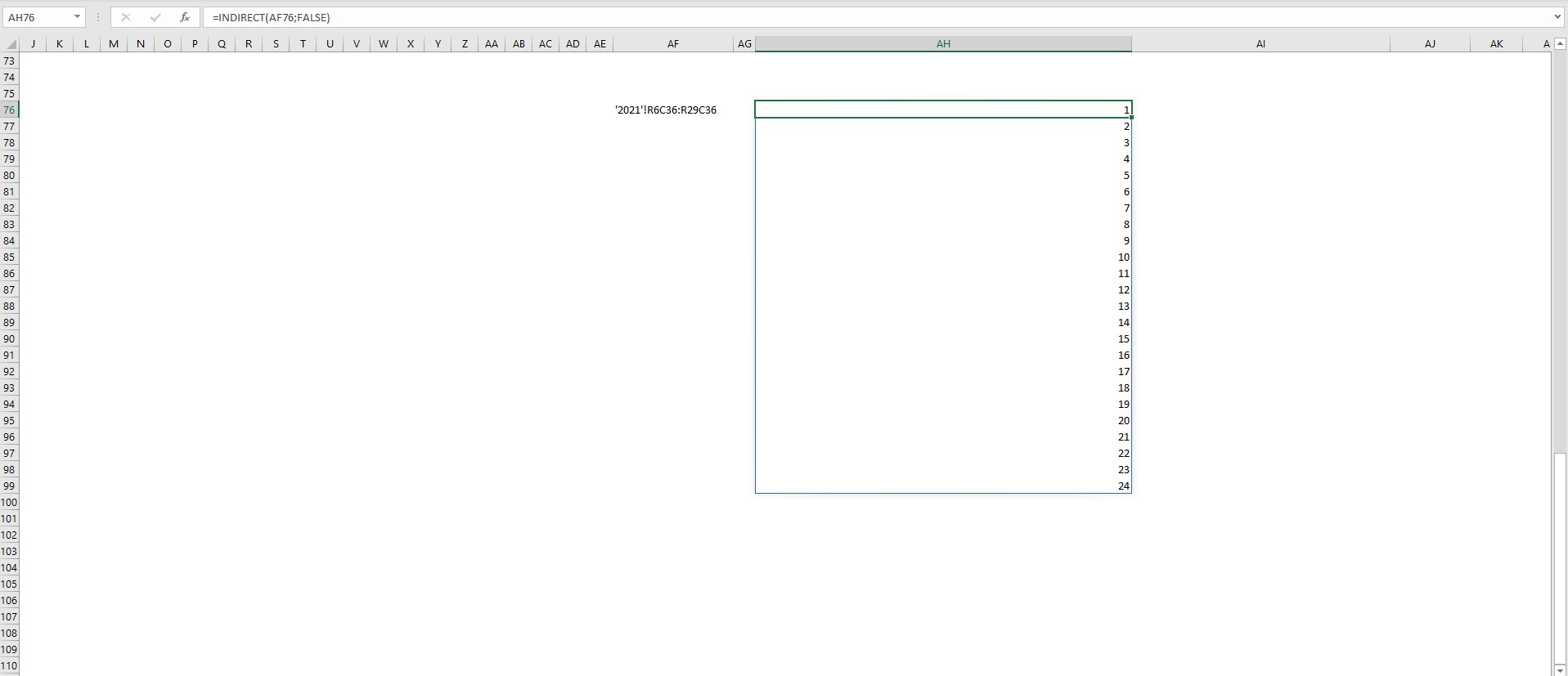
Task: Click cell showing value 24
Action: click(x=943, y=486)
